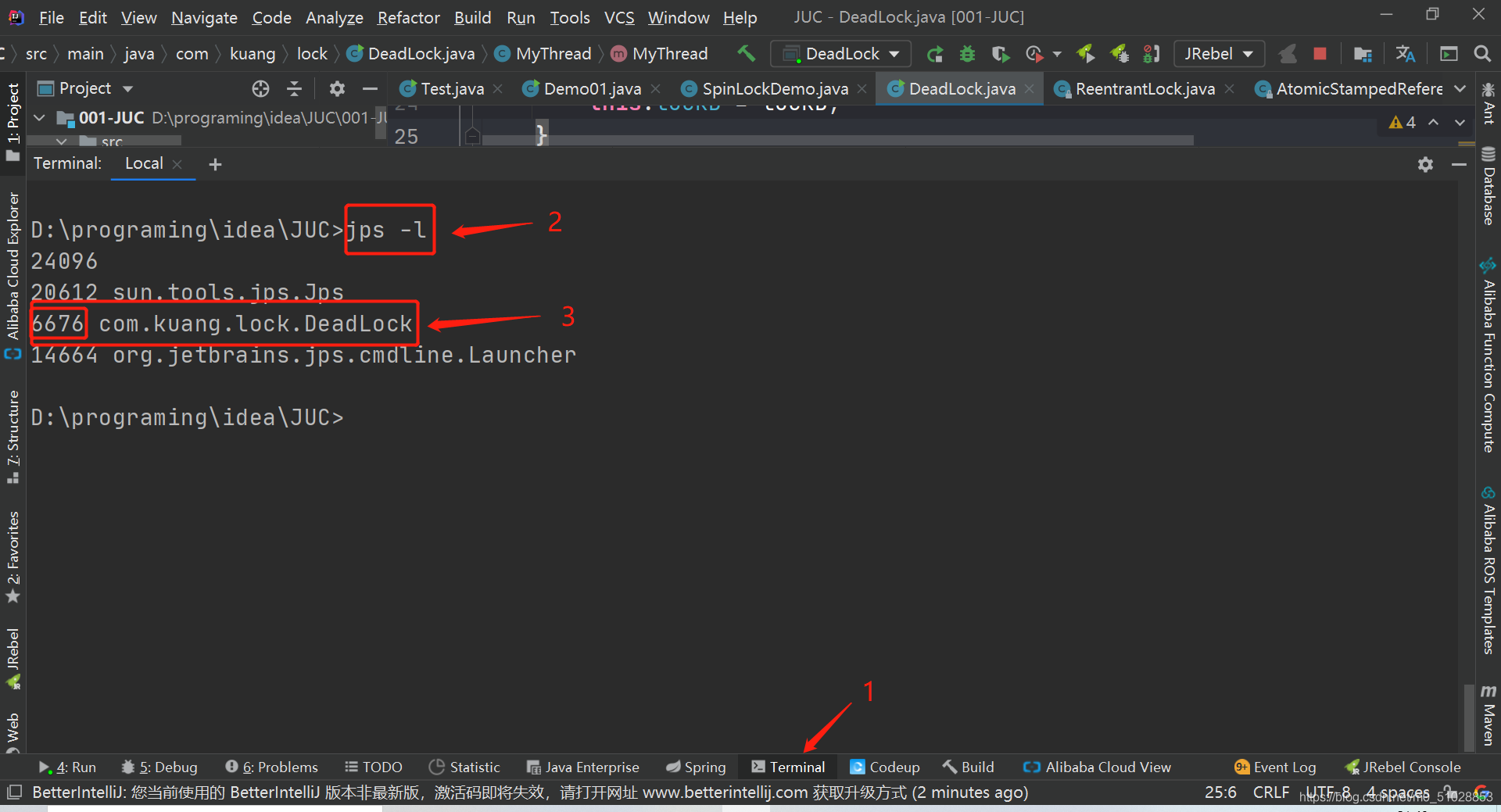Toggle the Web tool window stripe
The height and width of the screenshot is (812, 1501).
point(13,732)
